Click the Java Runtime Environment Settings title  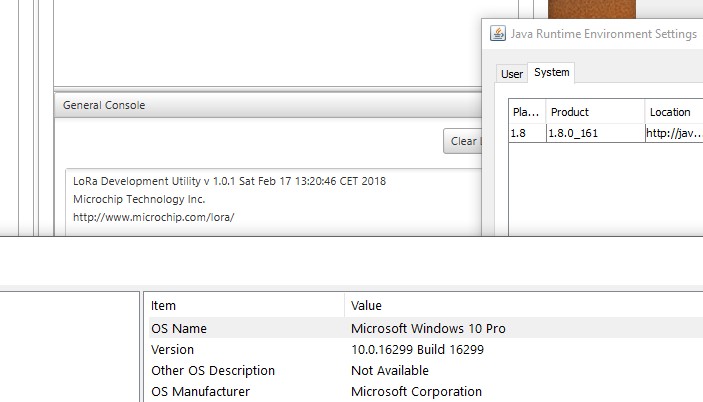(603, 34)
